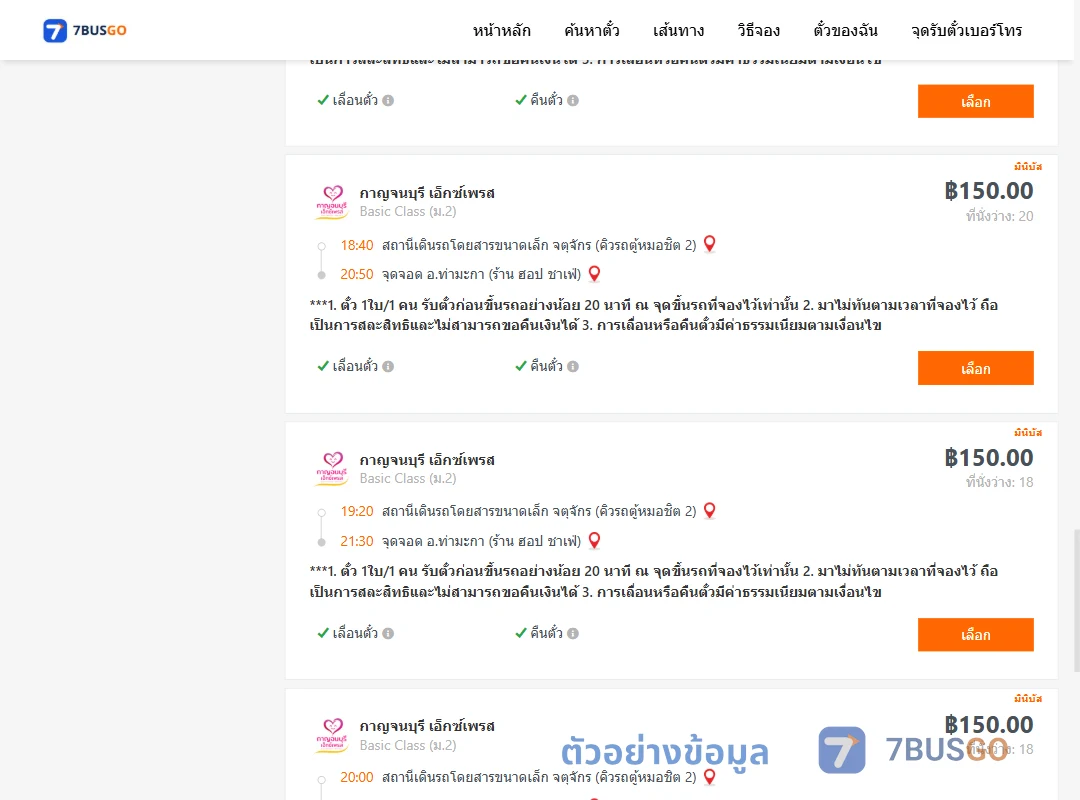Viewport: 1080px width, 800px height.
Task: Click the 20:00 departure time text
Action: [357, 777]
